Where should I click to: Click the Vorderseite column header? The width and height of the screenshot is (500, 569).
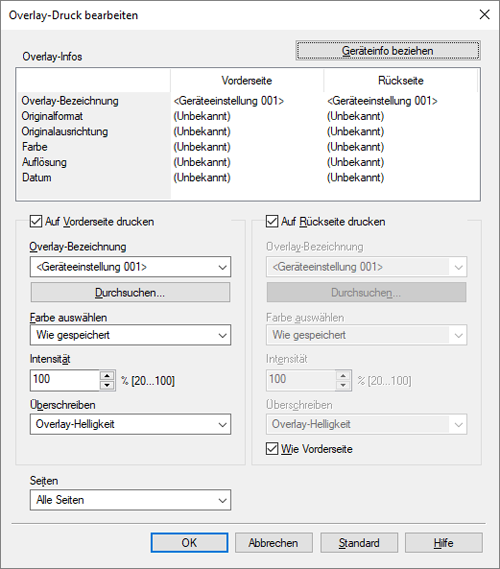pos(247,81)
